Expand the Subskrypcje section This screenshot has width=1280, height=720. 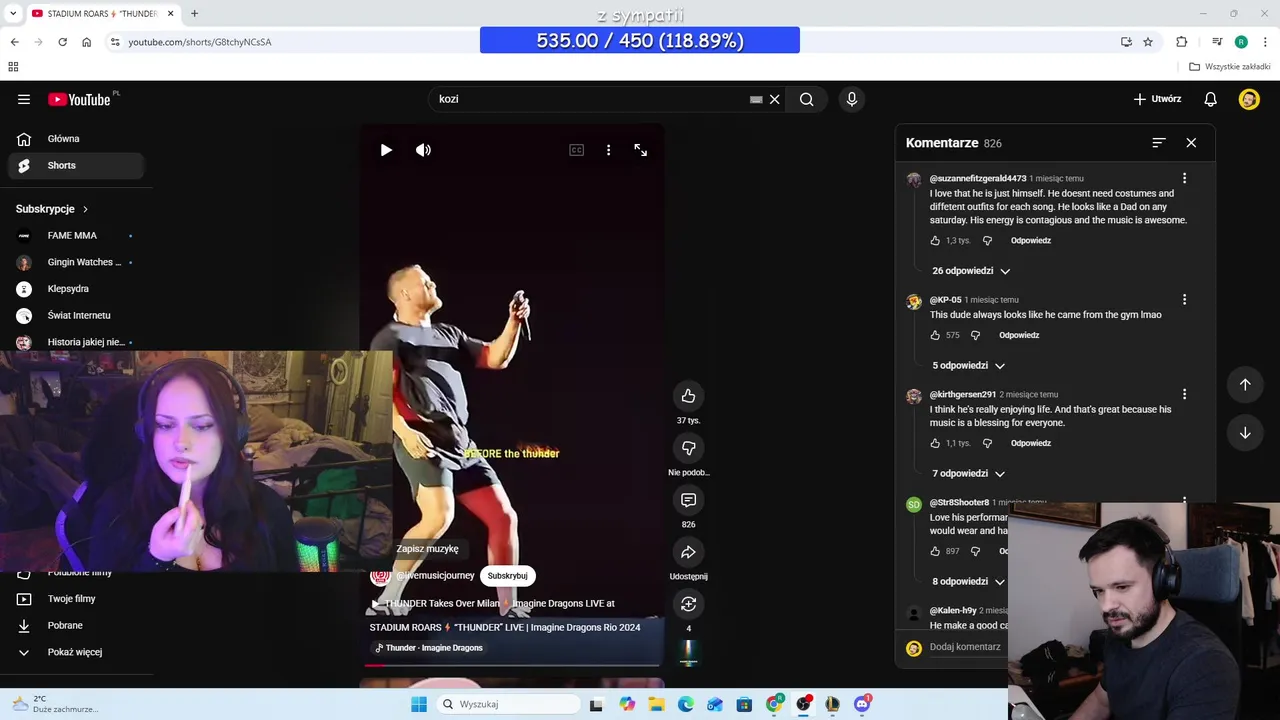coord(52,209)
